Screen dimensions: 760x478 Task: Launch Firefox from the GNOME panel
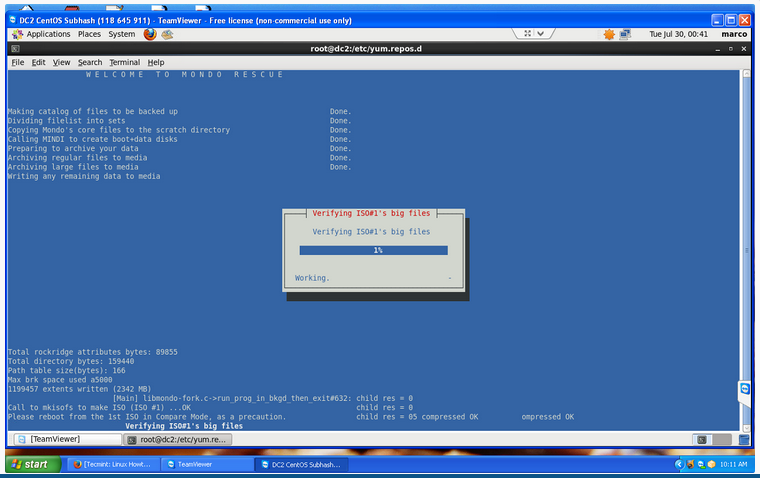click(150, 34)
